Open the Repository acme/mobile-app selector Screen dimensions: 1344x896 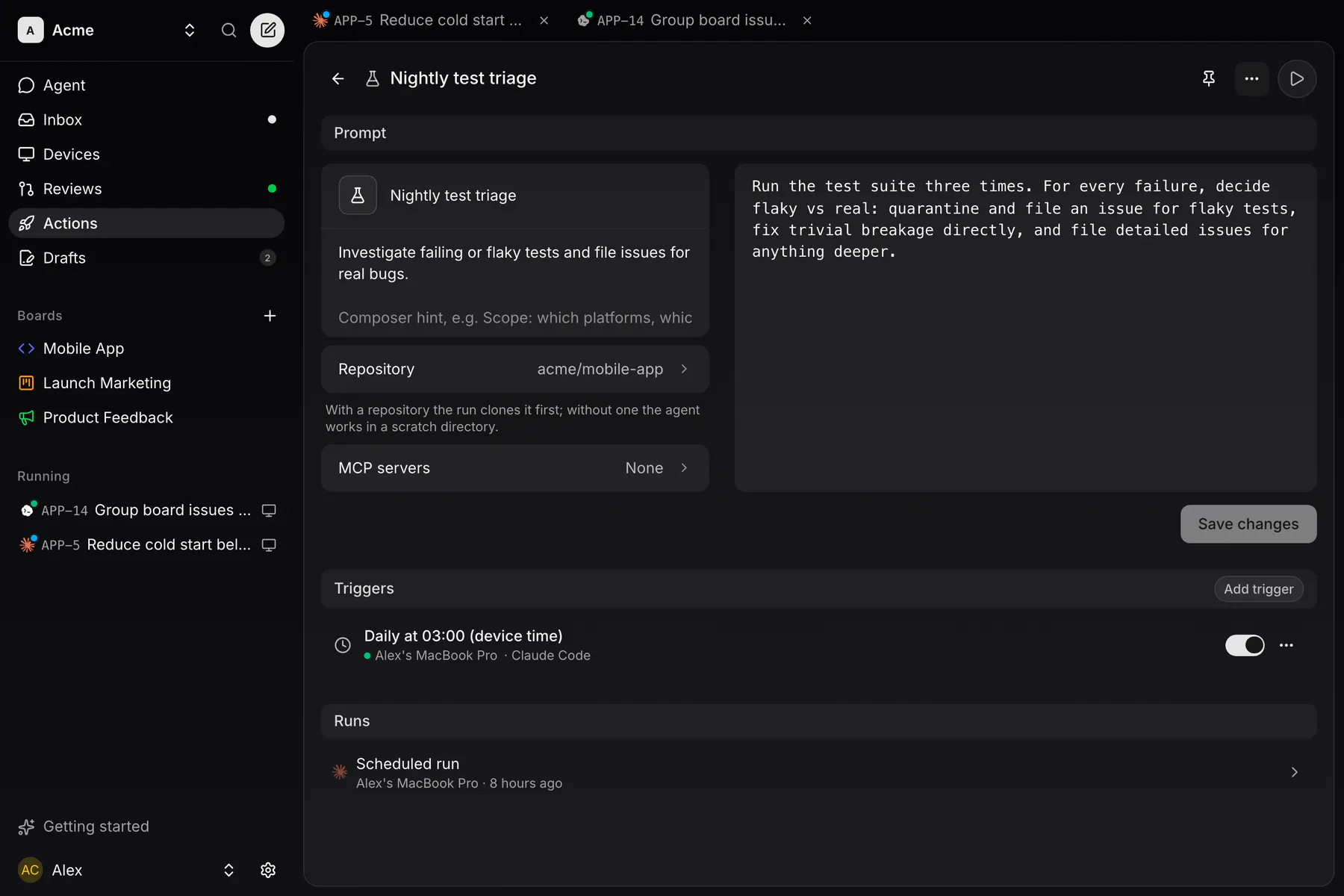coord(515,369)
